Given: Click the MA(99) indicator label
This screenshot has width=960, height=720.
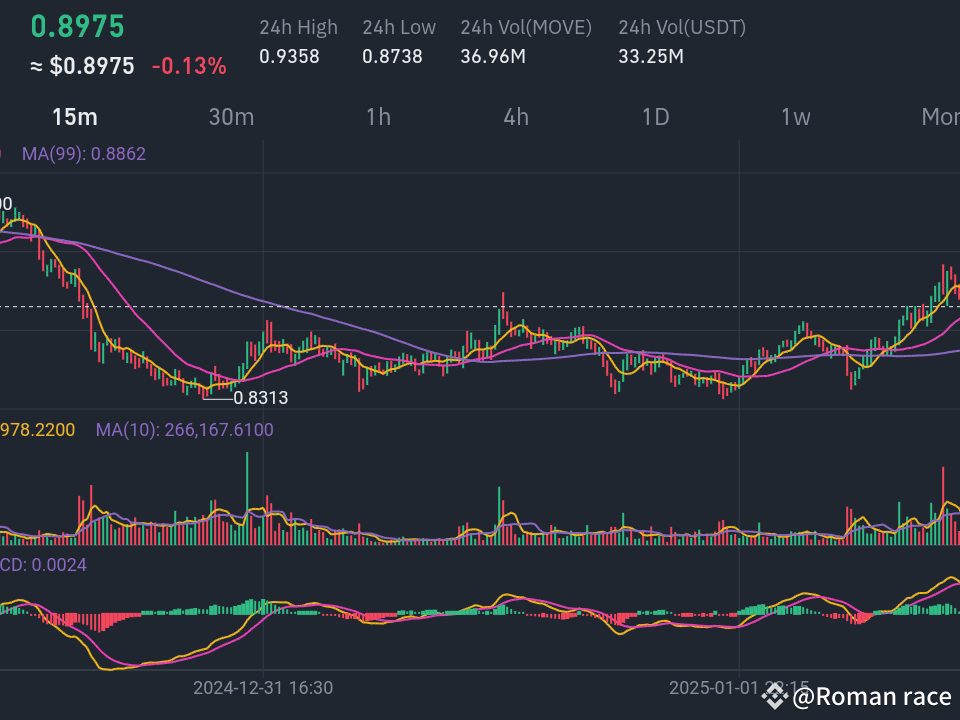Looking at the screenshot, I should pyautogui.click(x=84, y=154).
